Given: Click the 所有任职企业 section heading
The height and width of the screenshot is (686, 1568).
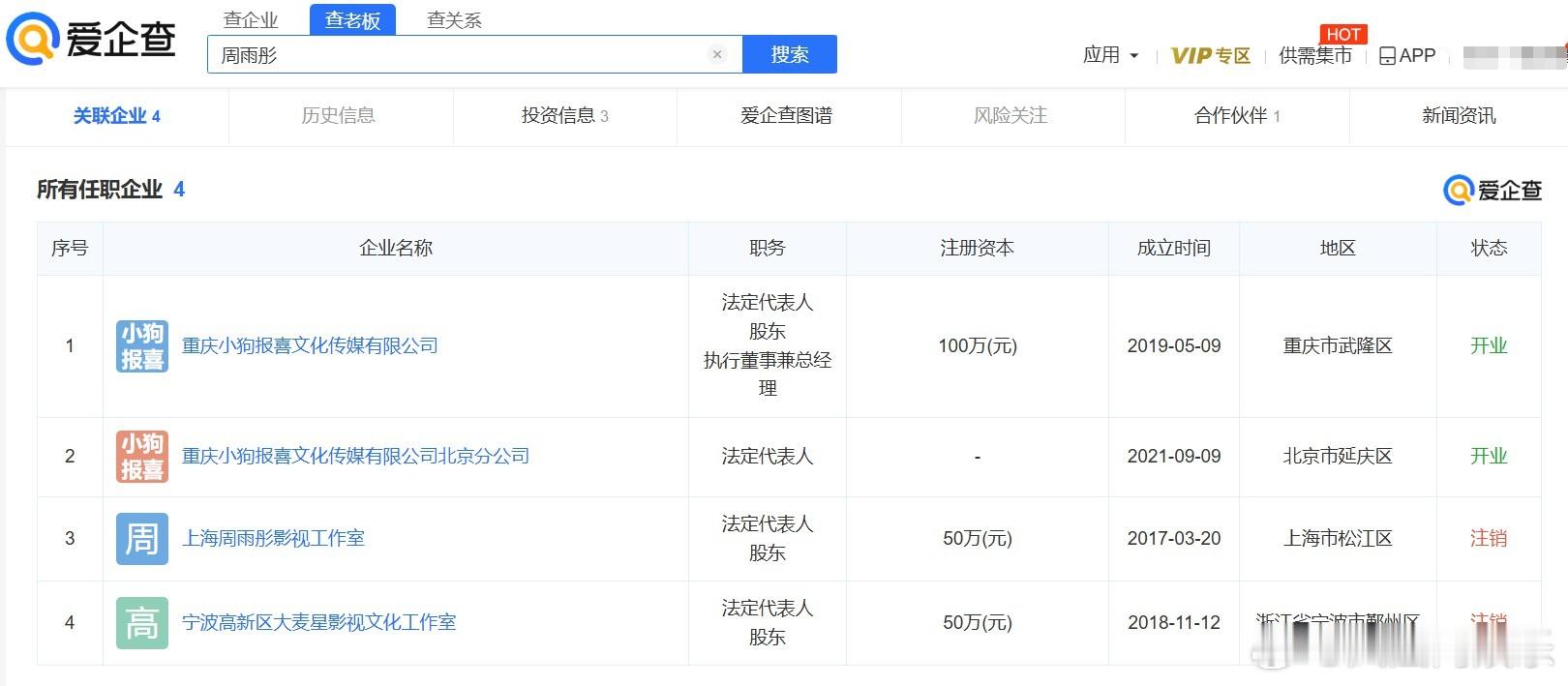Looking at the screenshot, I should click(x=99, y=190).
